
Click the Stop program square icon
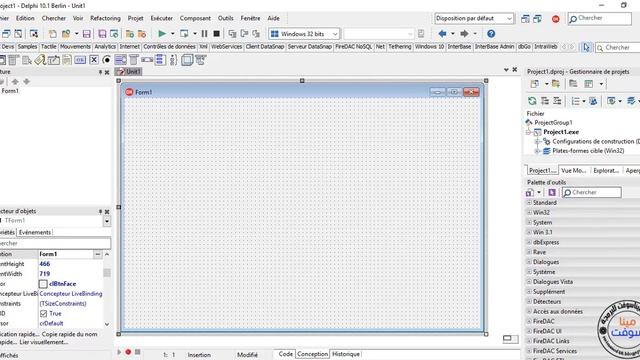point(217,33)
